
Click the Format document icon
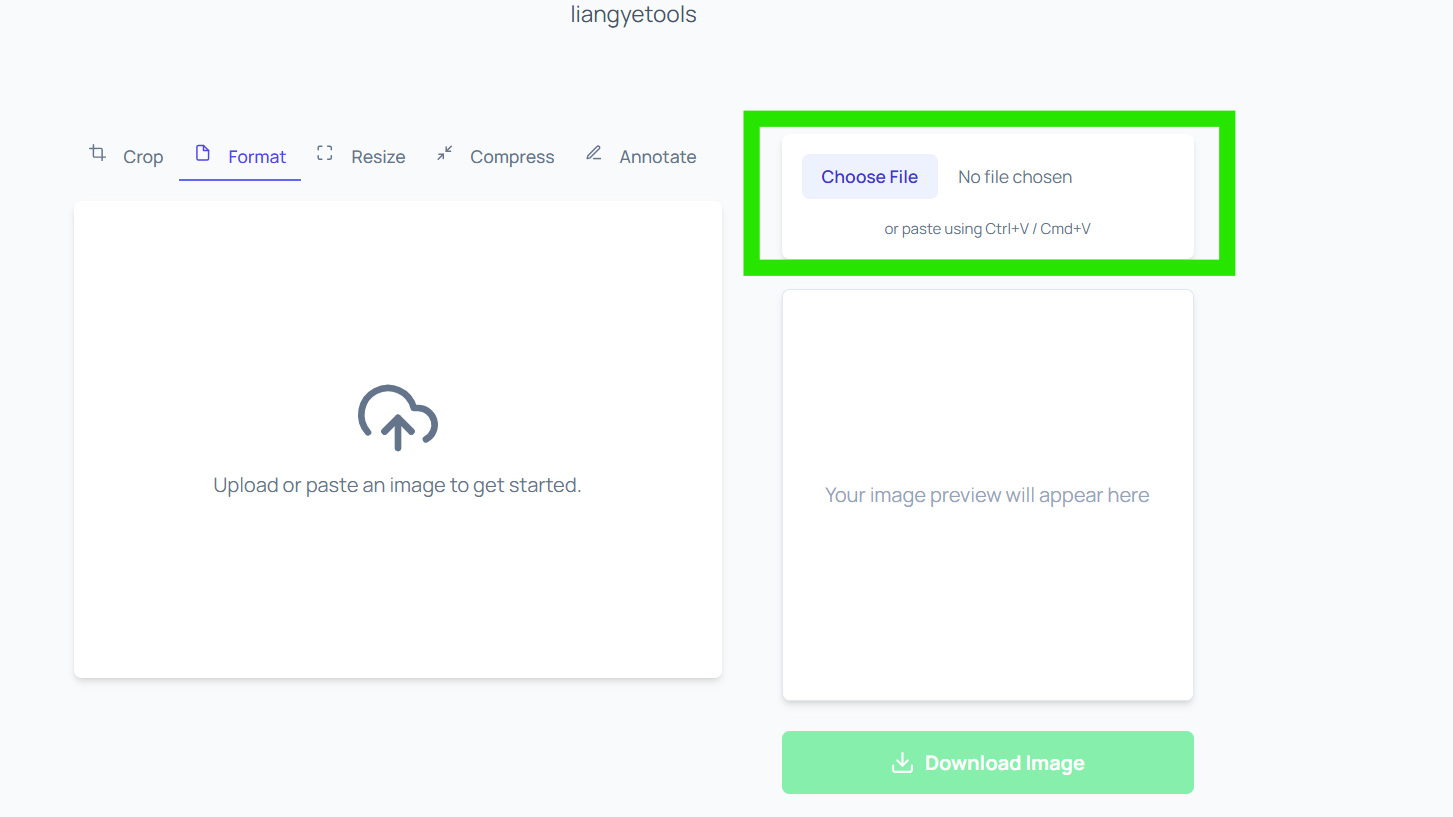pos(201,154)
